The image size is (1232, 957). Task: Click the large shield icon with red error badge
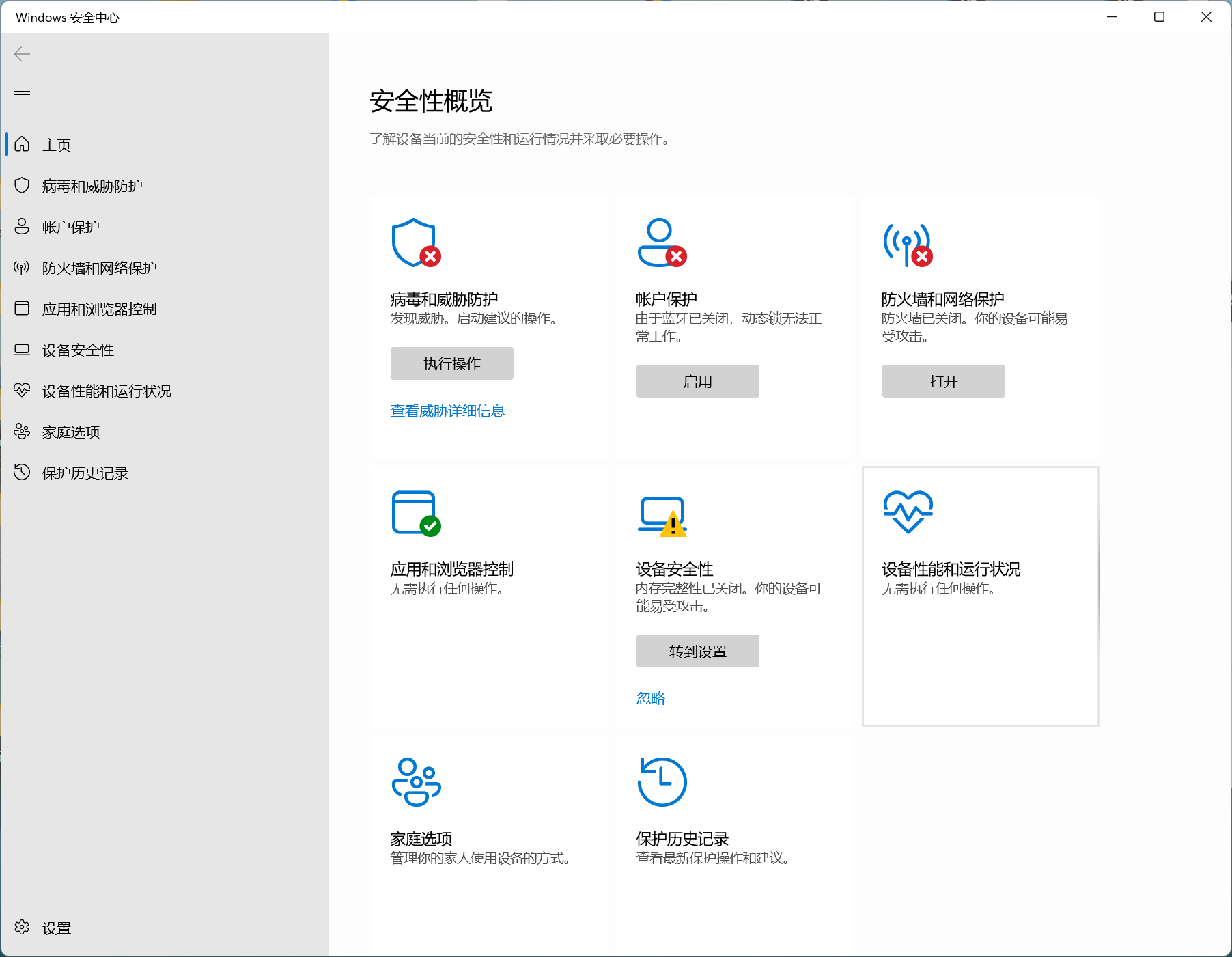(x=416, y=243)
